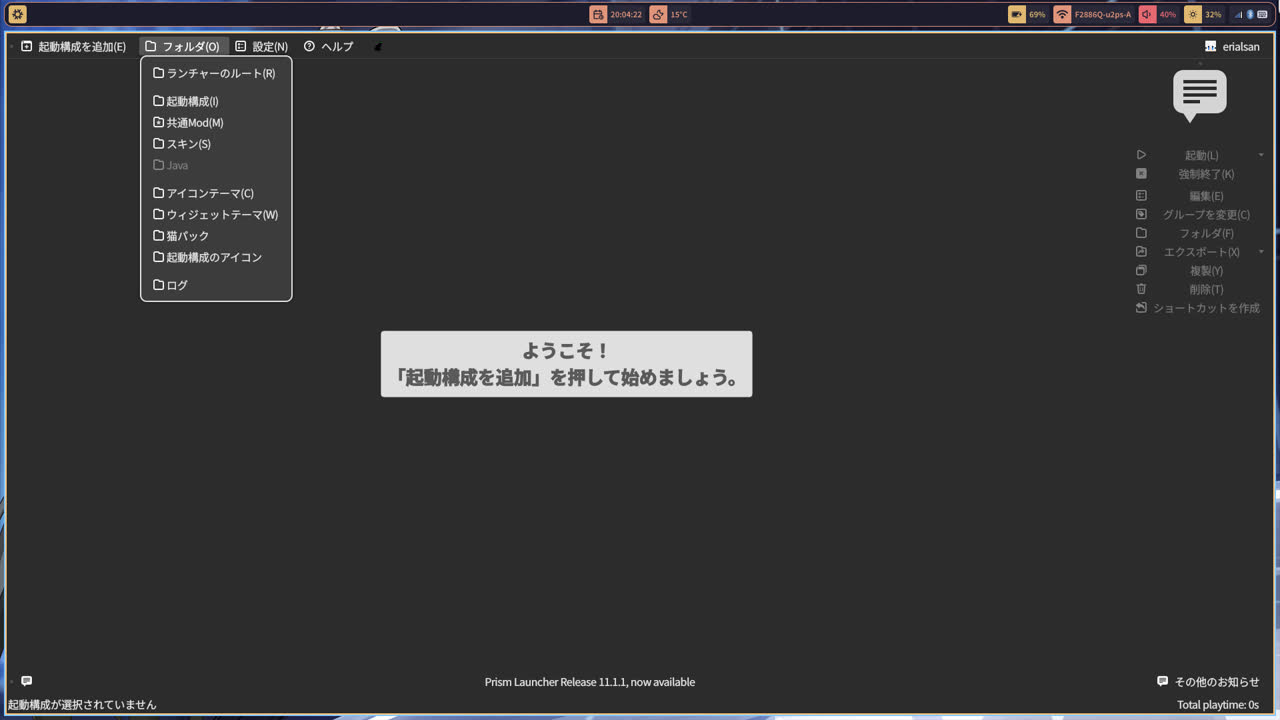Expand the dropdown arrow beside エクスポート(X)
1280x720 pixels.
click(1261, 252)
